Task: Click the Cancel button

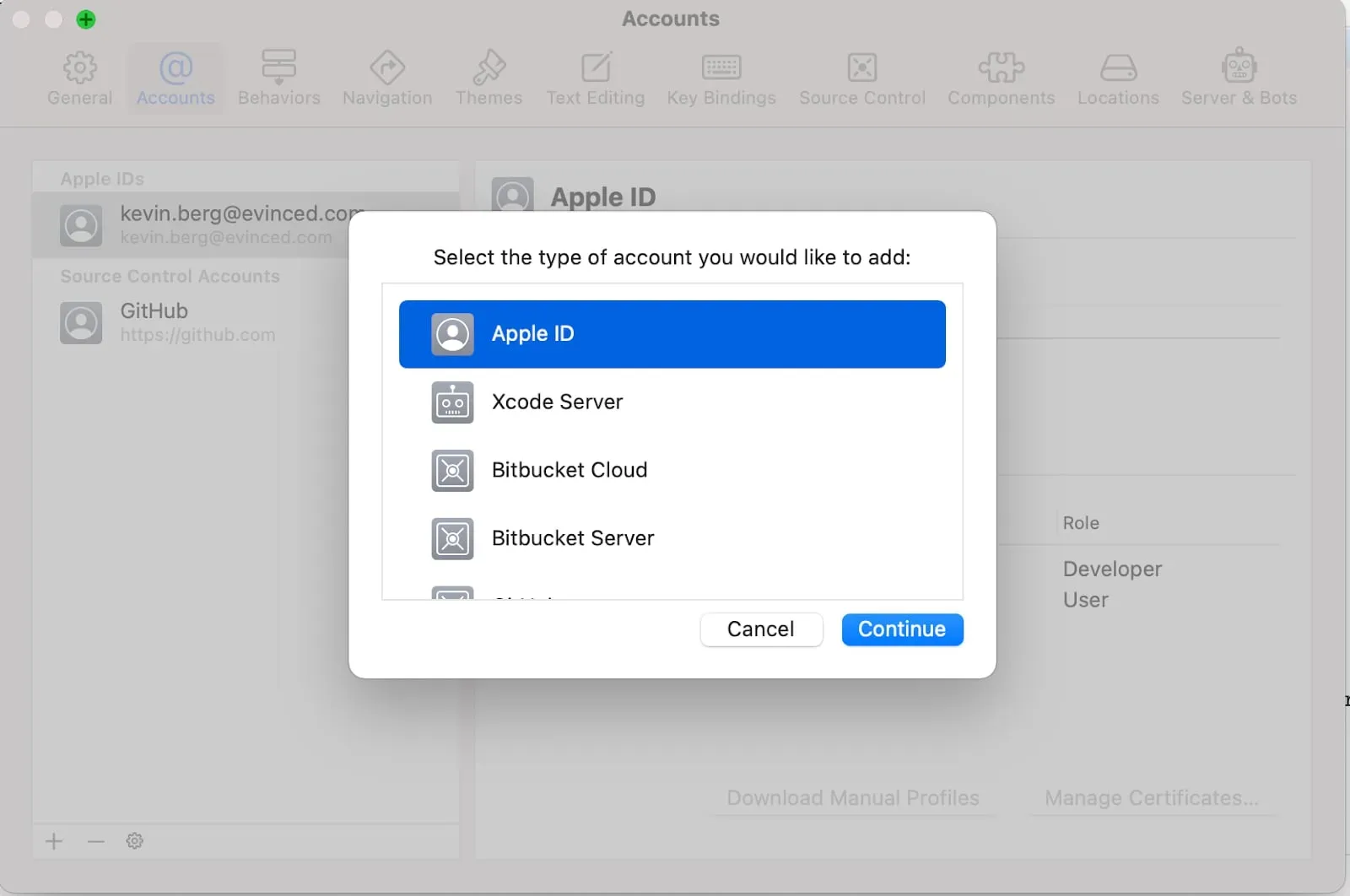Action: [x=761, y=629]
